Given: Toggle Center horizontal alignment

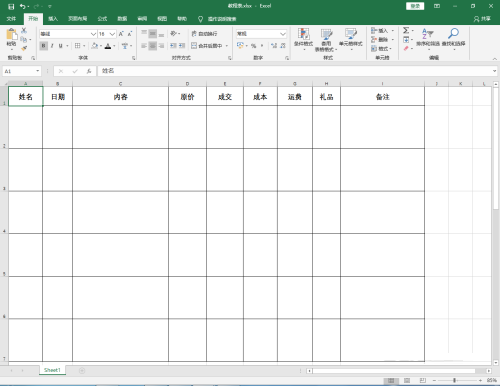Looking at the screenshot, I should (152, 46).
